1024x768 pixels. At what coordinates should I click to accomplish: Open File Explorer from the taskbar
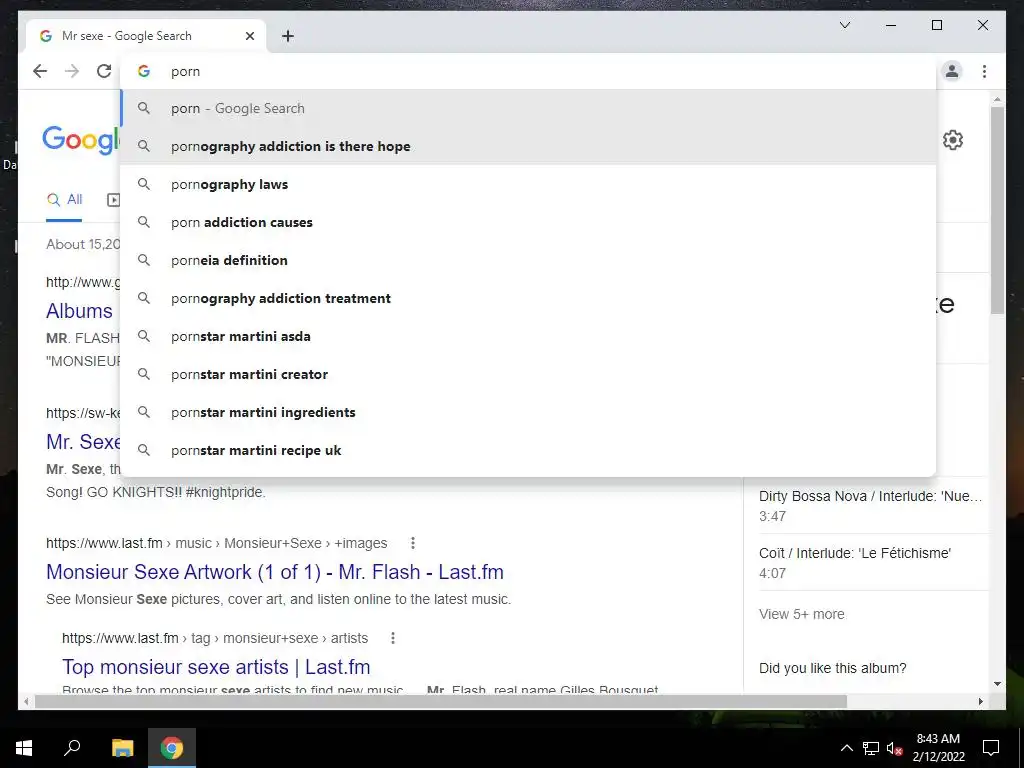(x=122, y=748)
